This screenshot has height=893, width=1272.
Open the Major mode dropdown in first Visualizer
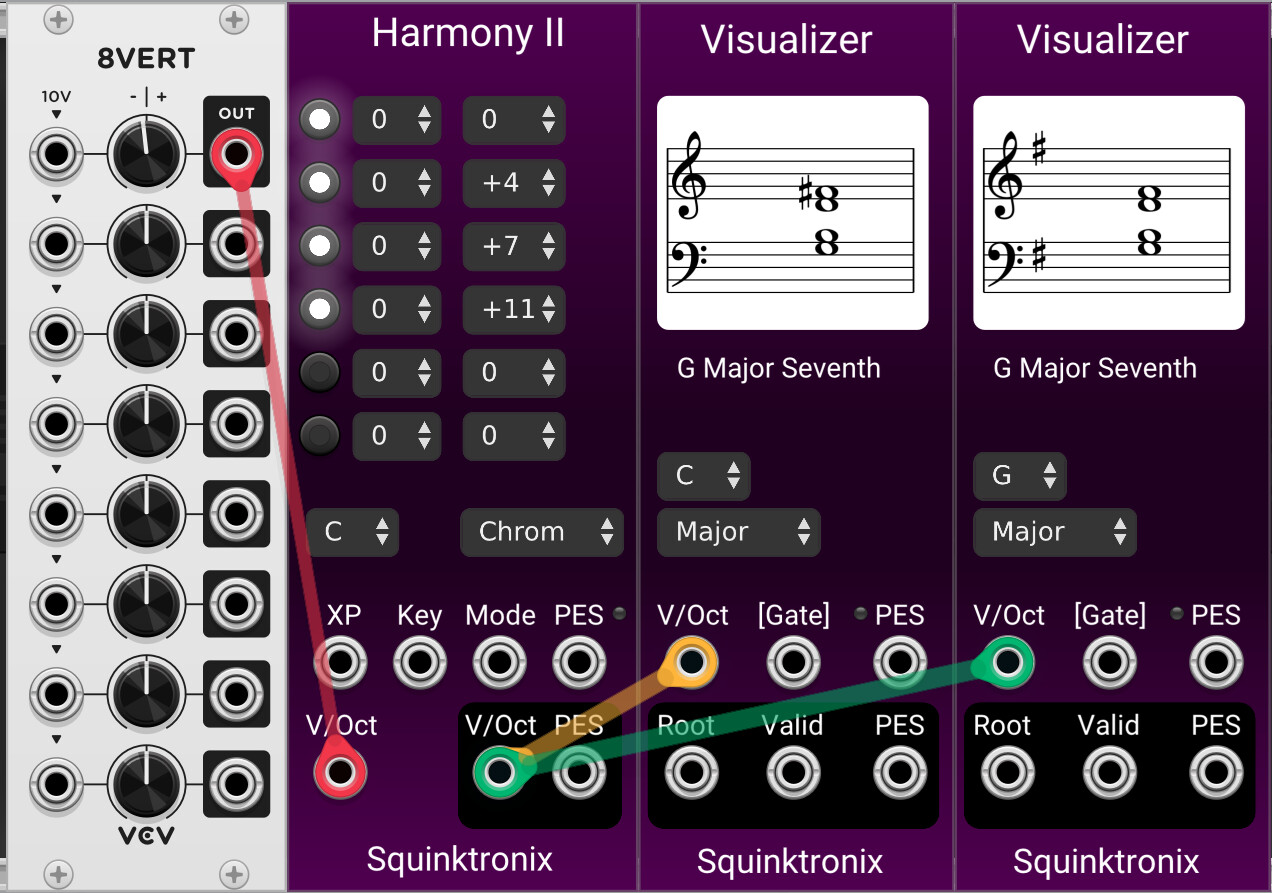coord(739,532)
